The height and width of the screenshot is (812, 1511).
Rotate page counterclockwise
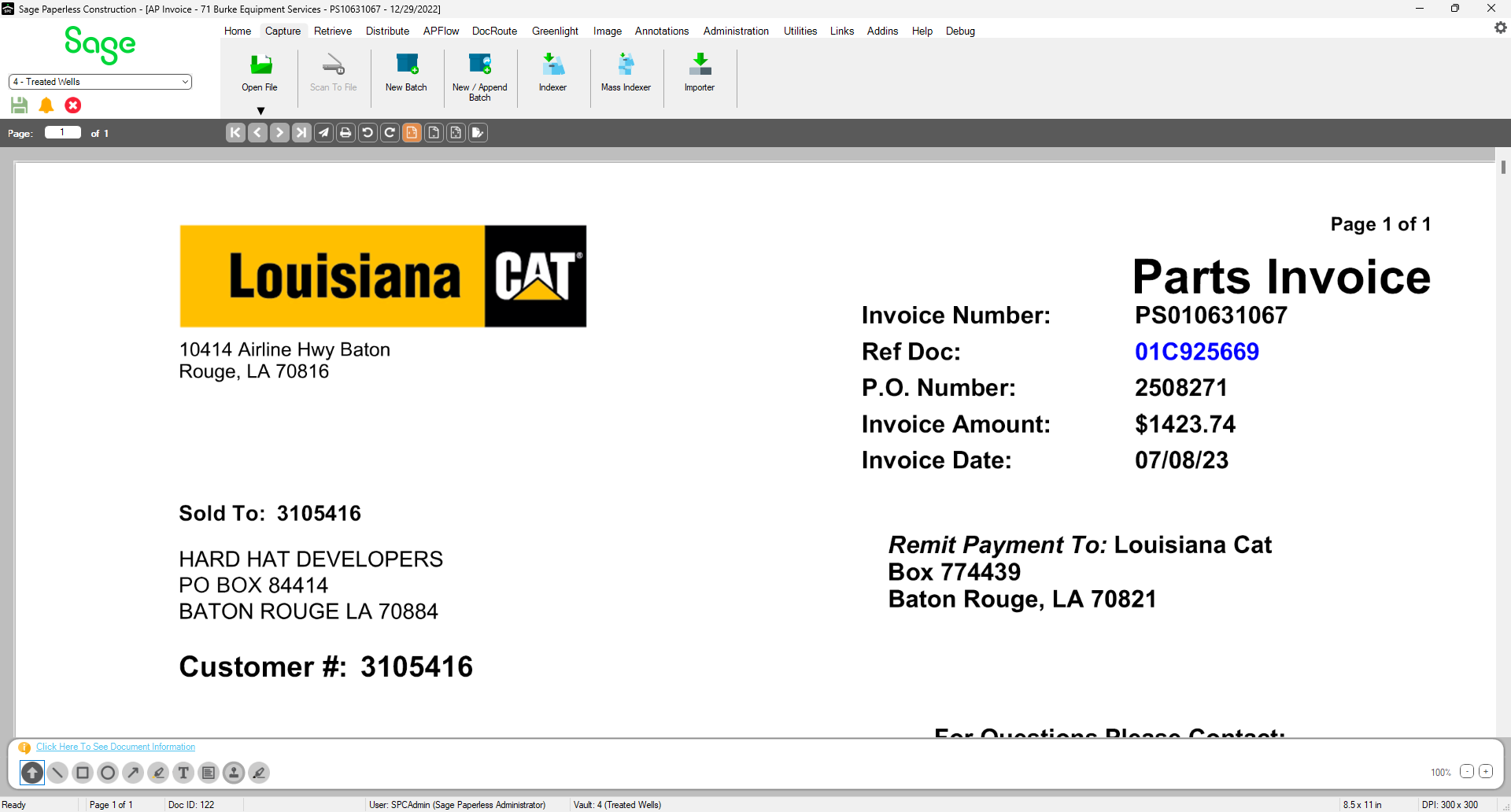pos(368,133)
